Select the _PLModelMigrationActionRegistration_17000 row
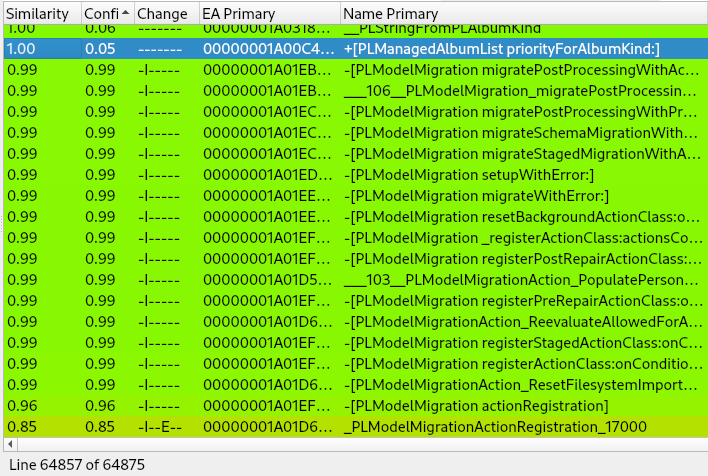This screenshot has width=708, height=476. [356, 427]
